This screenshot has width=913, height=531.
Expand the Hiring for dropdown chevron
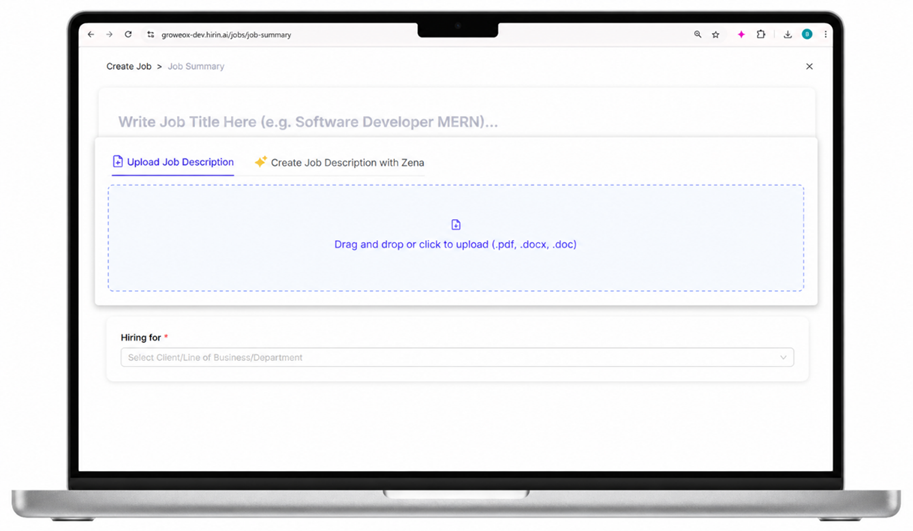(783, 357)
